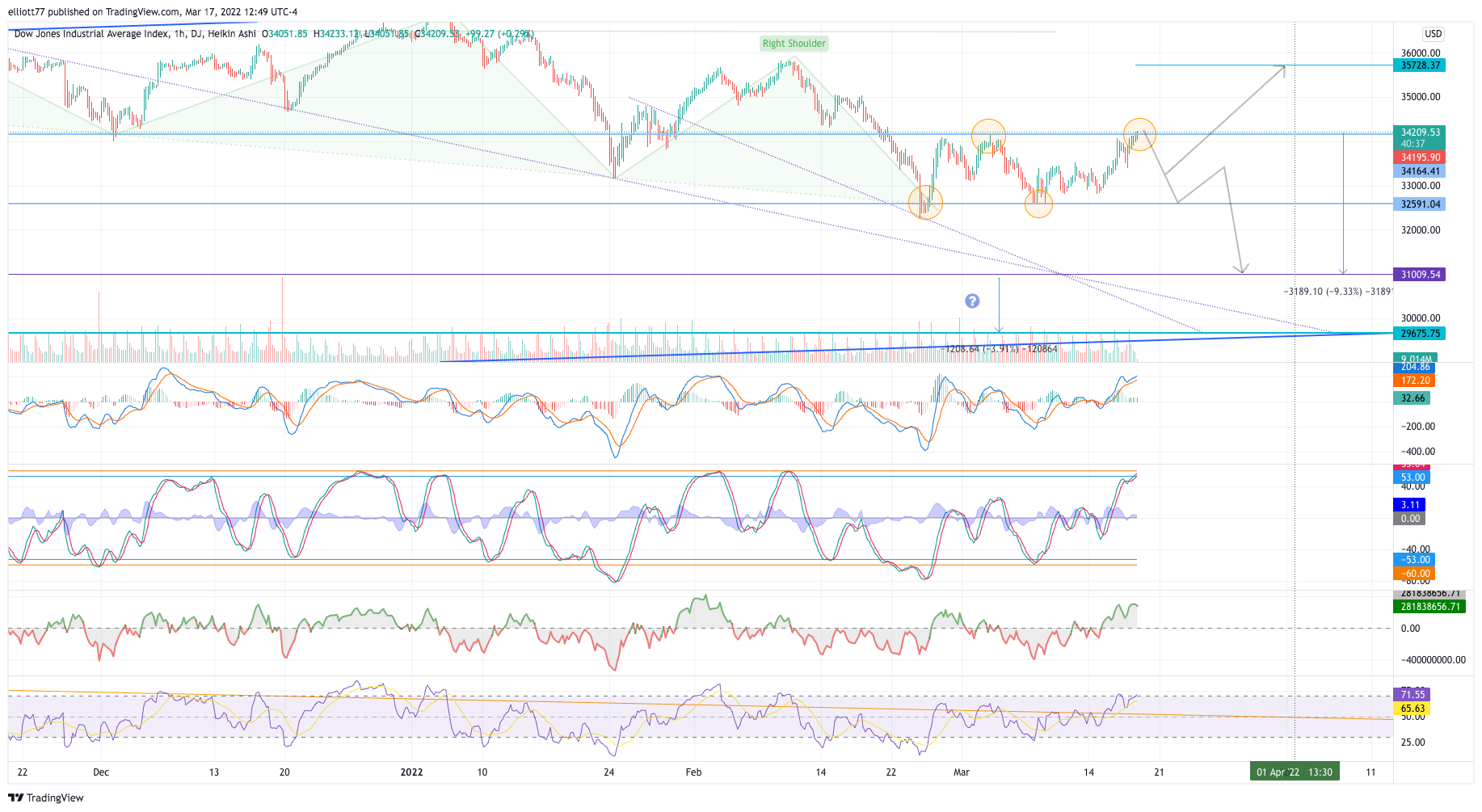This screenshot has height=812, width=1482.
Task: Click the '2022' year on time axis
Action: coord(411,772)
